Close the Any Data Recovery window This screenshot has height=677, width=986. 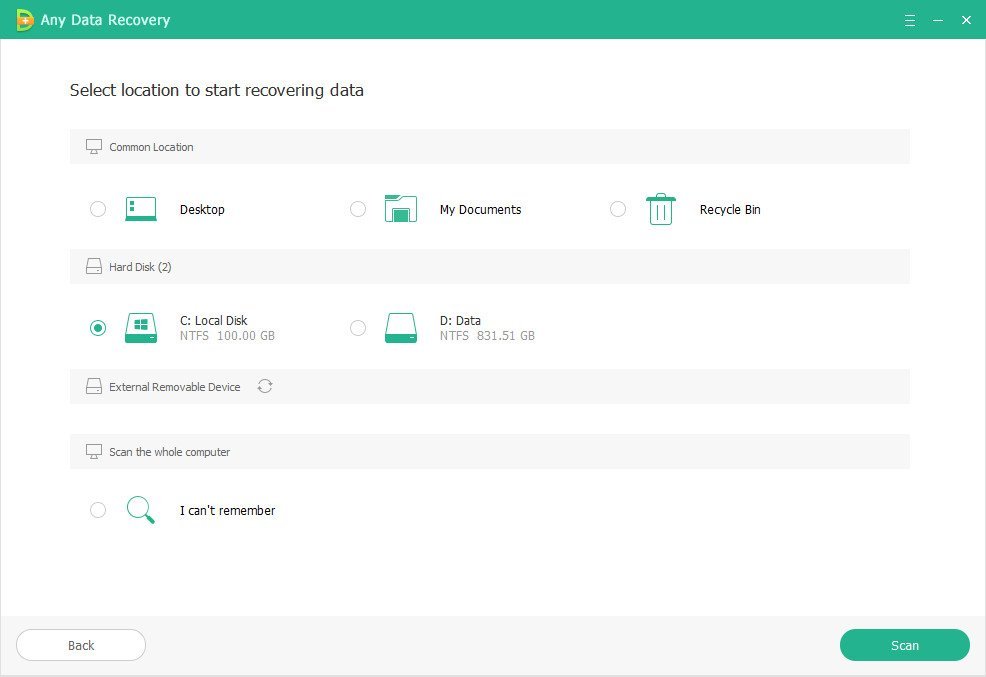point(967,20)
